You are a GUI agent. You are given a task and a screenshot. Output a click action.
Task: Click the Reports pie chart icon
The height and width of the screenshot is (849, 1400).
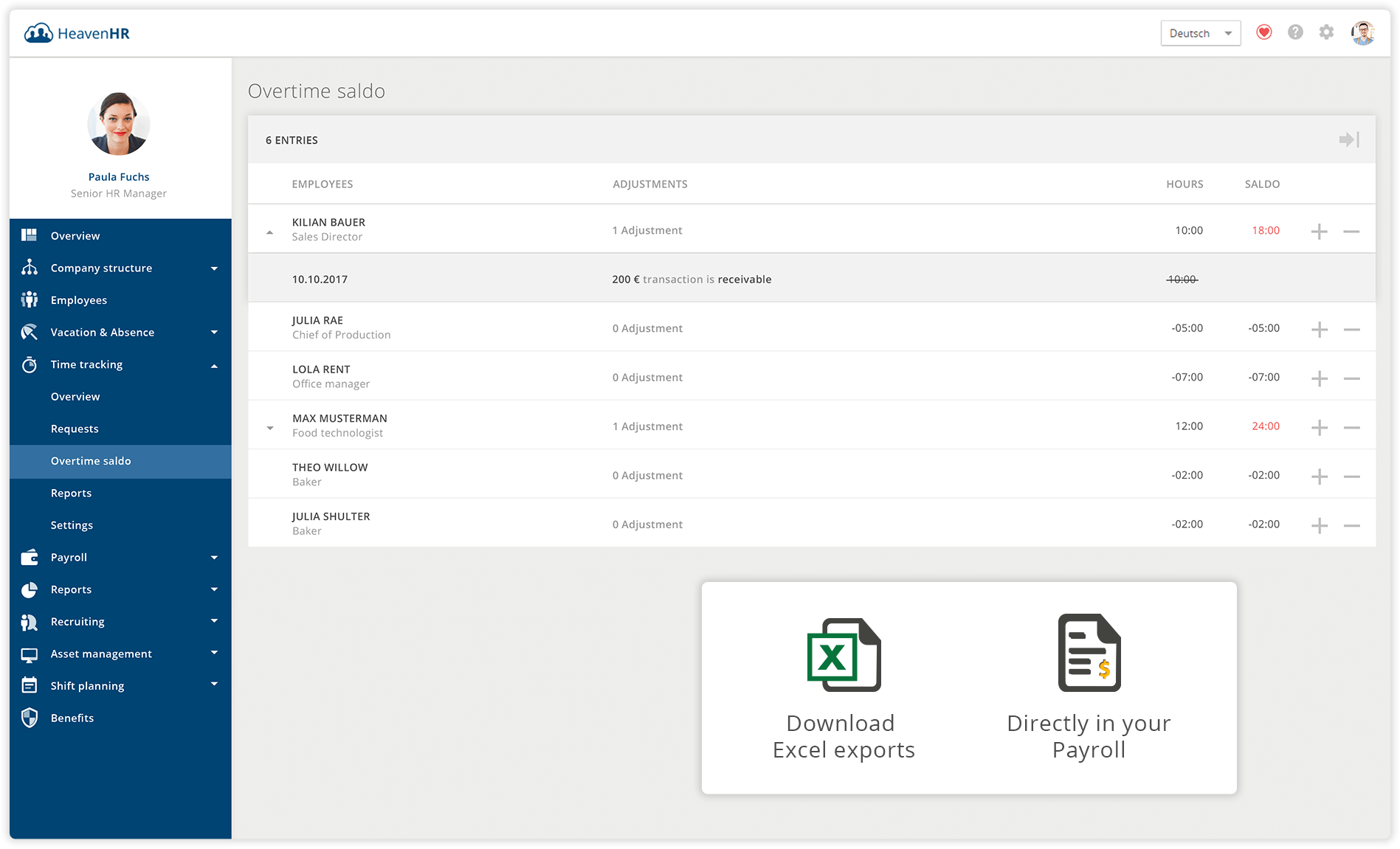pos(30,589)
